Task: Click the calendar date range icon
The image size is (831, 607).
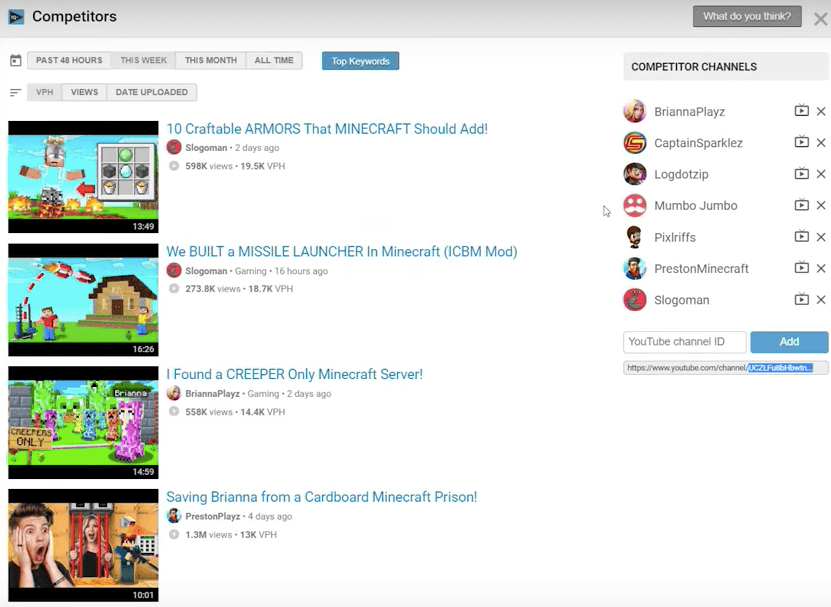Action: (x=16, y=60)
